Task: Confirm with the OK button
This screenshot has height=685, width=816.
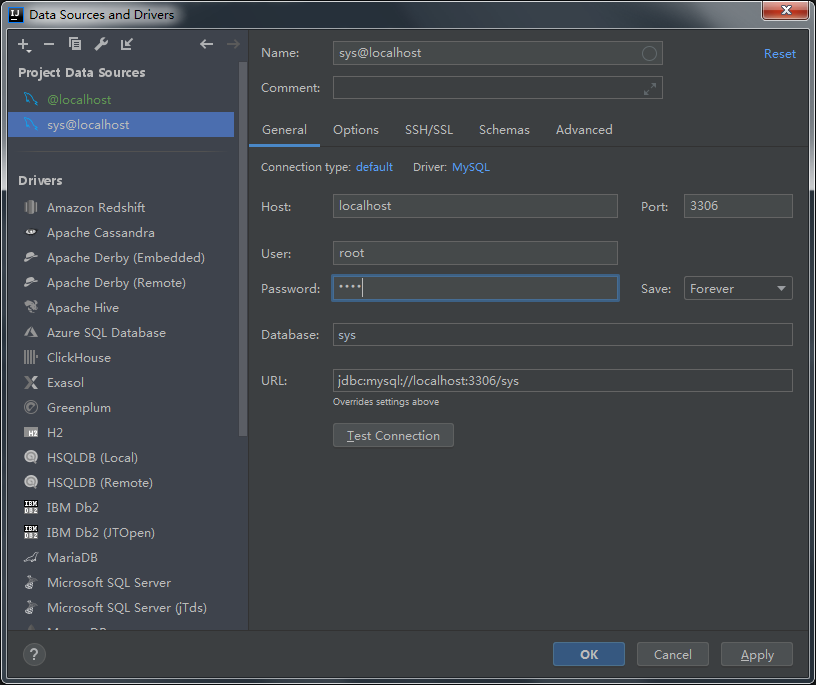Action: coord(589,654)
